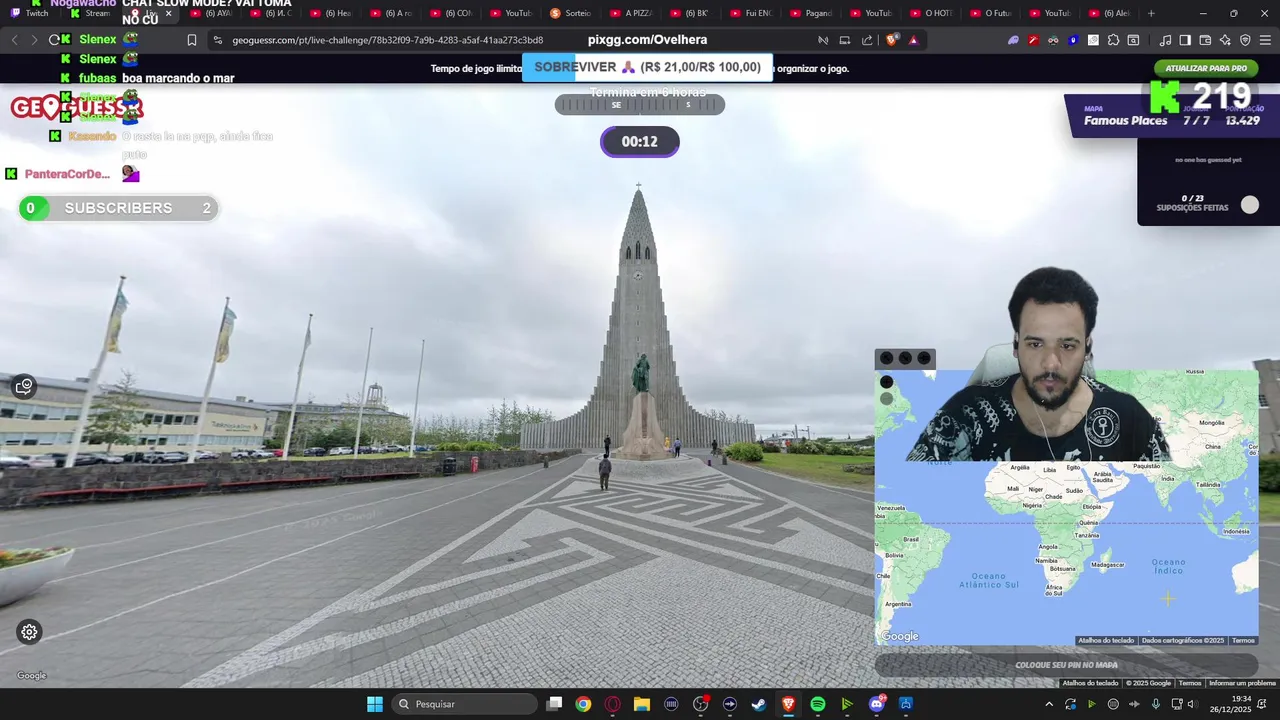Image resolution: width=1280 pixels, height=720 pixels.
Task: Open the browser main menu hamburger icon
Action: click(1265, 40)
